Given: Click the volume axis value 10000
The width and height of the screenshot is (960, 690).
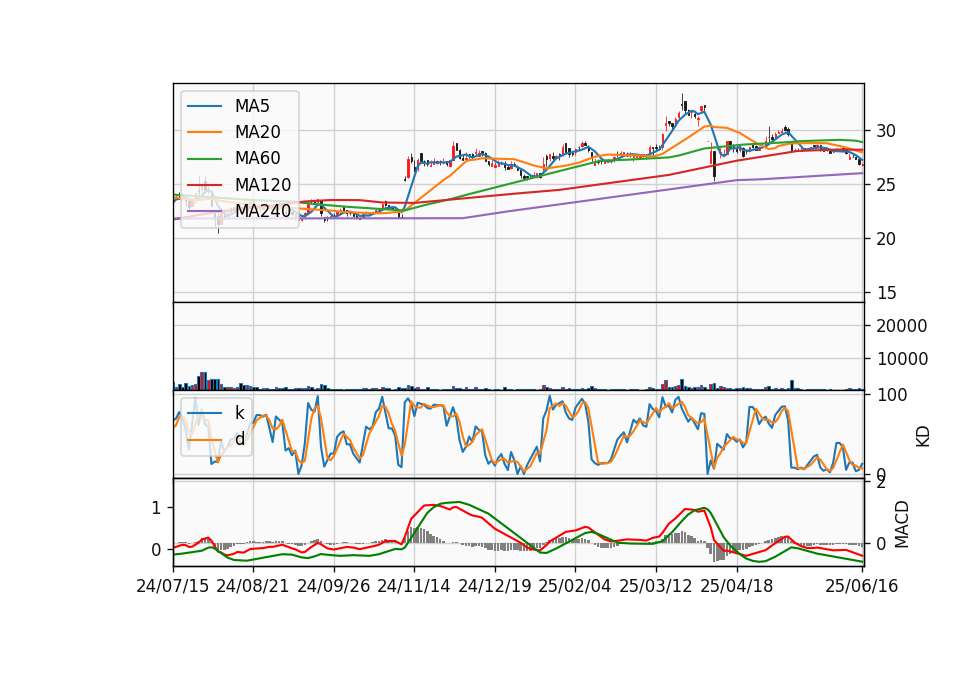Looking at the screenshot, I should coord(902,359).
